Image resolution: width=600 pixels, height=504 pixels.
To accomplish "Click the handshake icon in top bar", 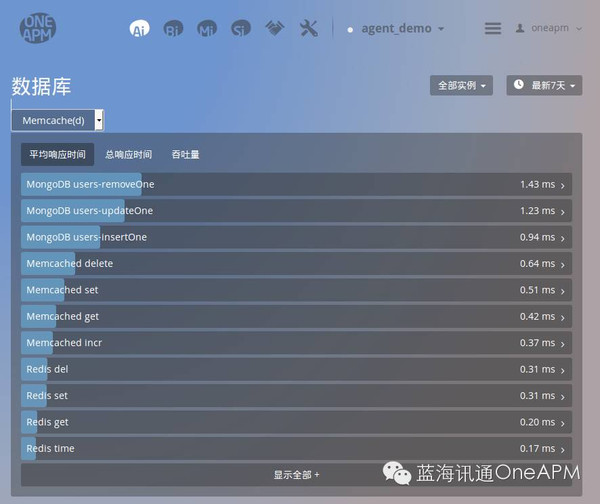I will tap(275, 28).
